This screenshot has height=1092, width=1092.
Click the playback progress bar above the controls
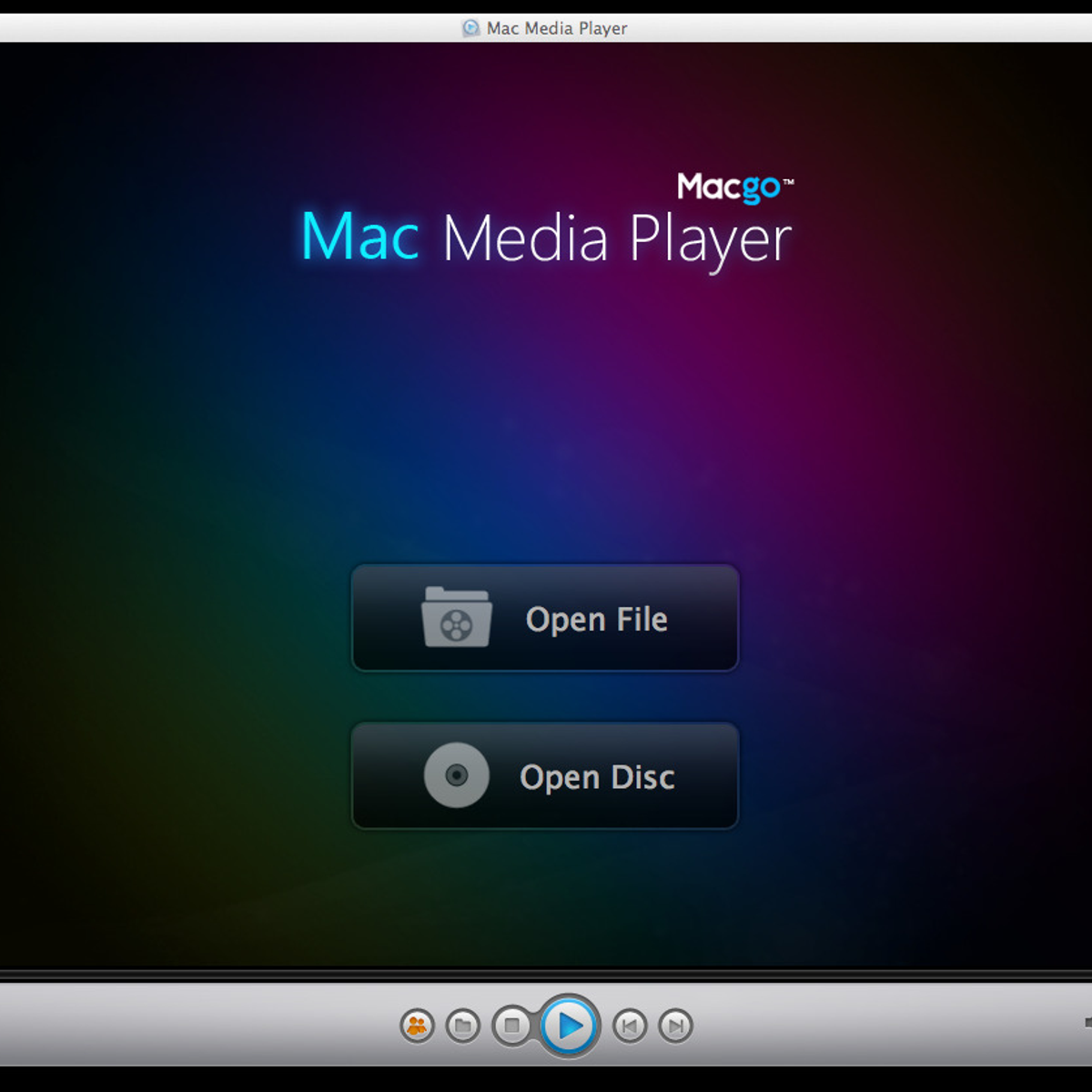tap(546, 975)
